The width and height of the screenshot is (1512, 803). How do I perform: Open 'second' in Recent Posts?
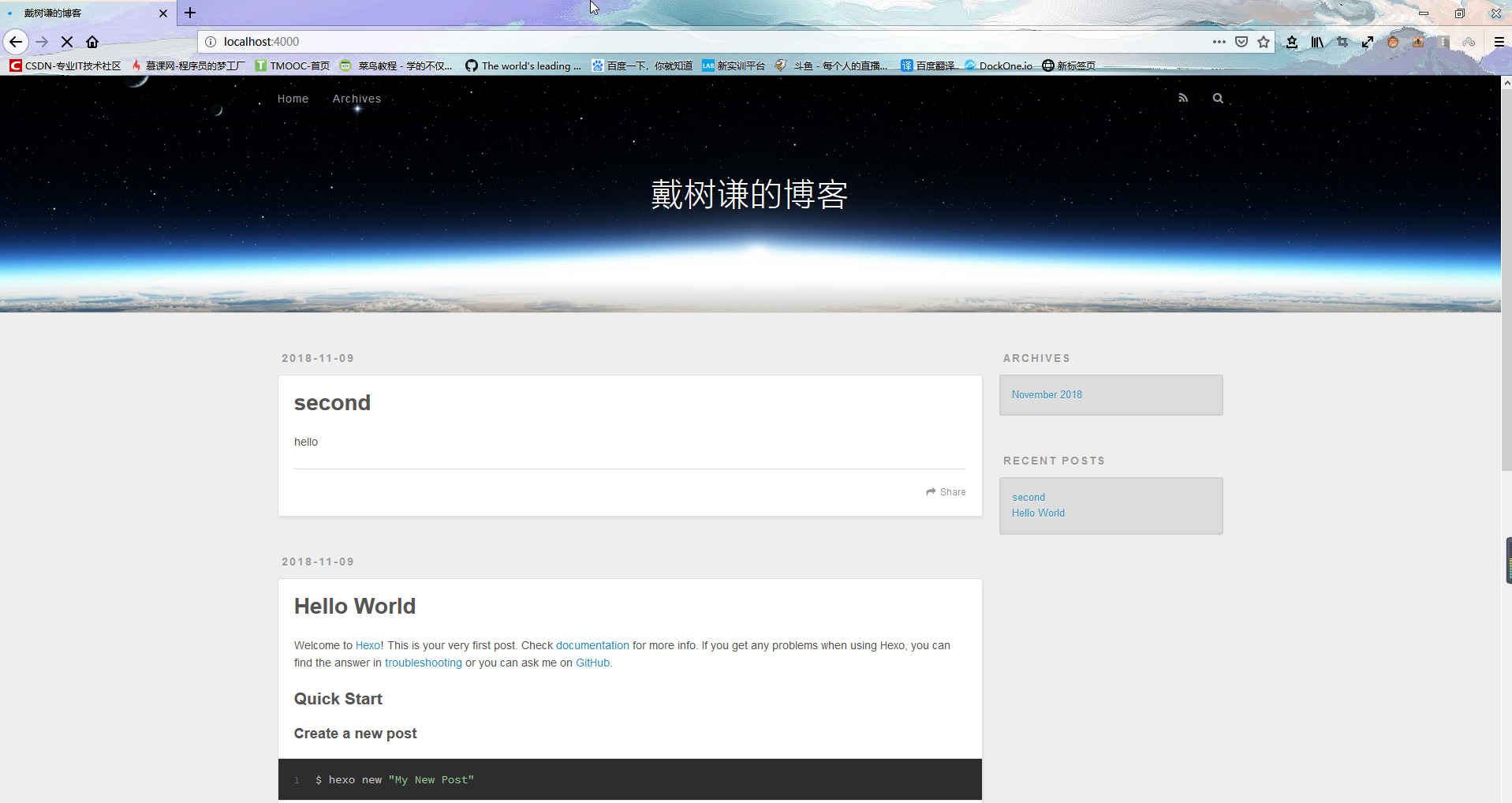1029,497
